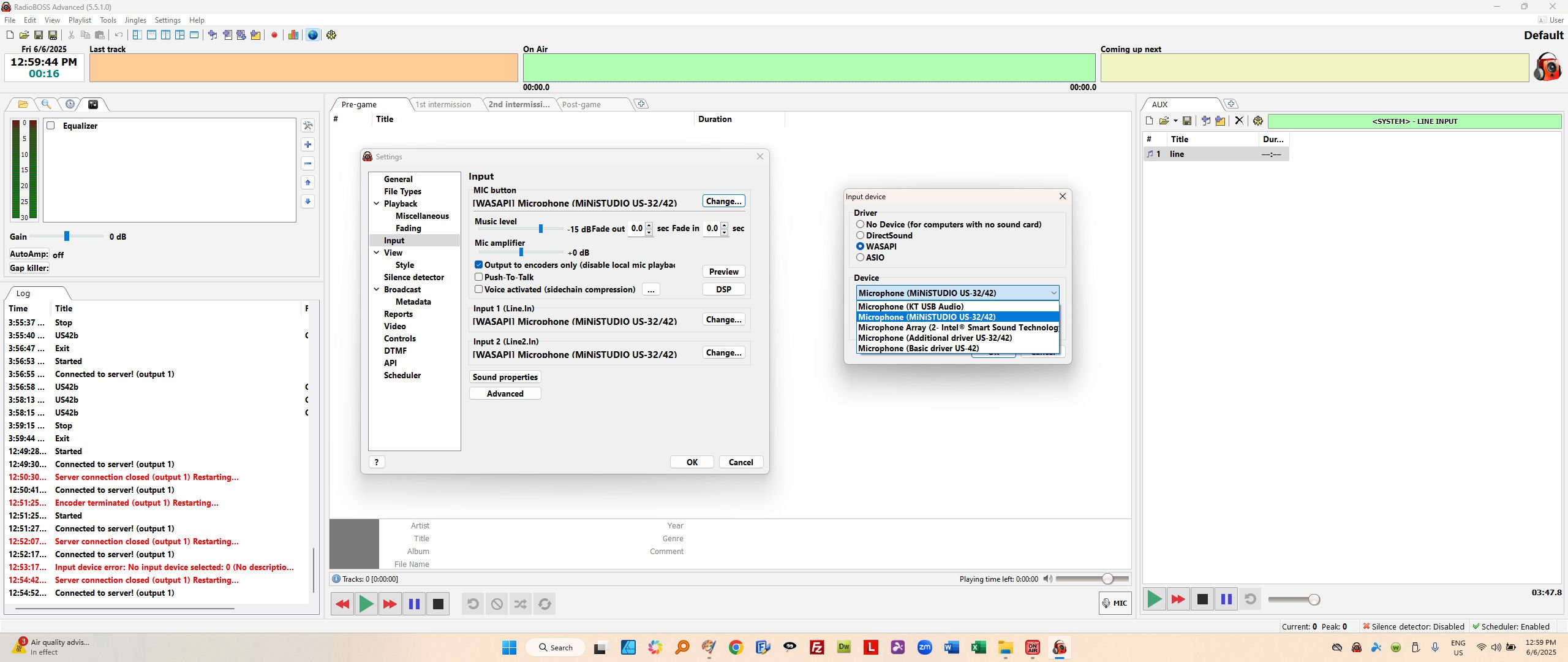
Task: Open the Jingles menu
Action: click(135, 20)
